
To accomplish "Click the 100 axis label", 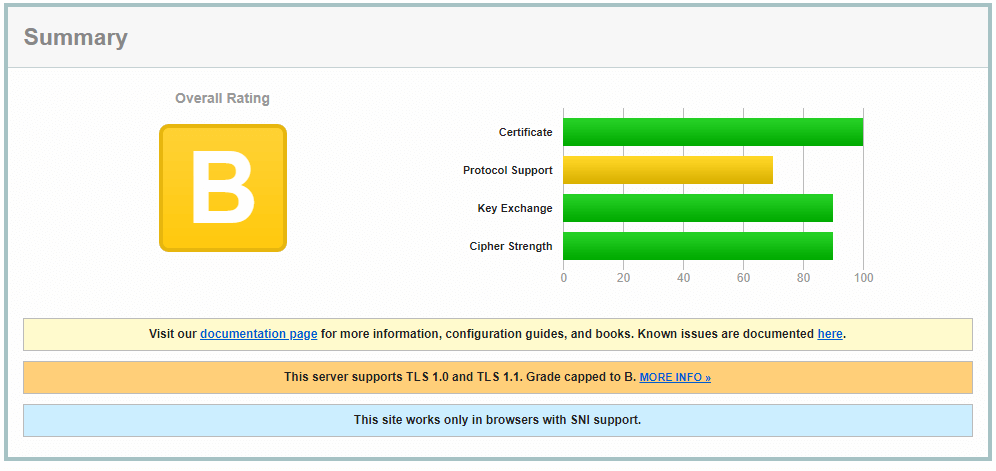I will [863, 278].
